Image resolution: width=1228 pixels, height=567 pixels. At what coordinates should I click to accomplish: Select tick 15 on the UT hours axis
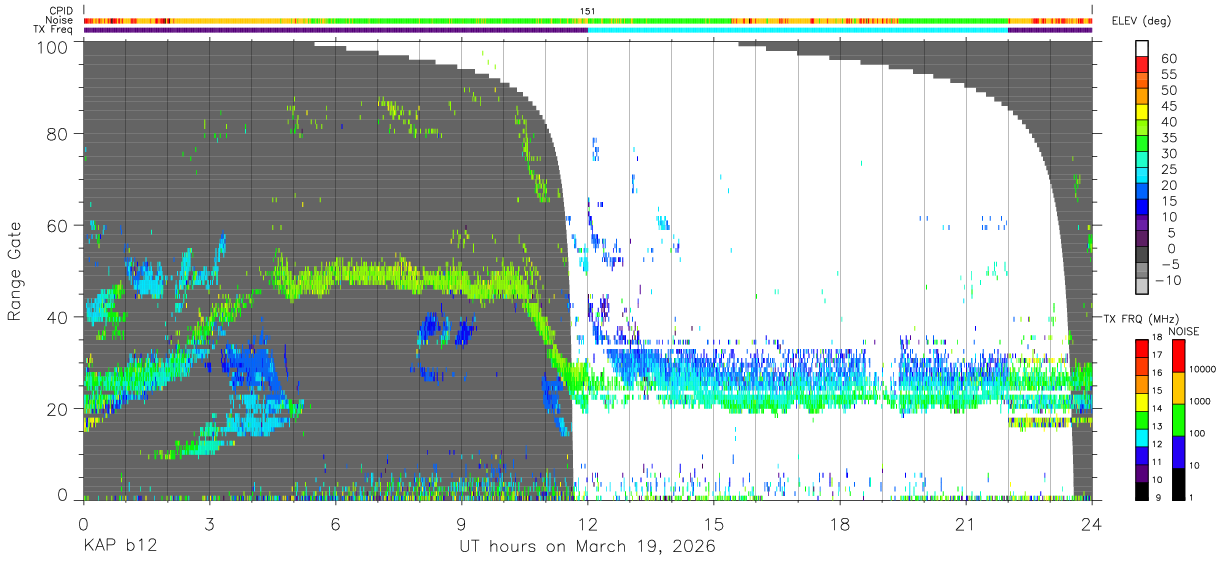point(714,525)
